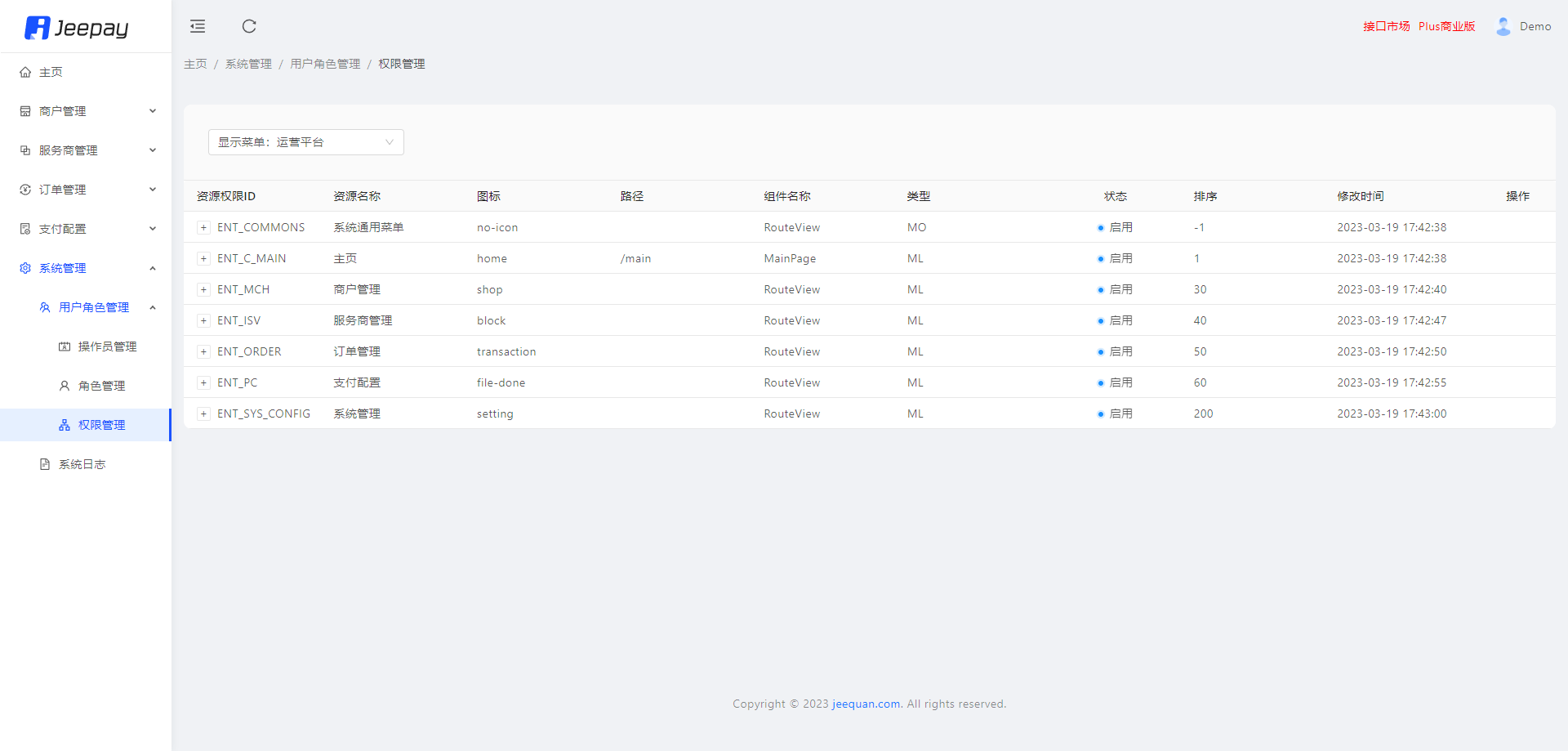Open the 显示菜单 运营平台 dropdown

tap(305, 142)
